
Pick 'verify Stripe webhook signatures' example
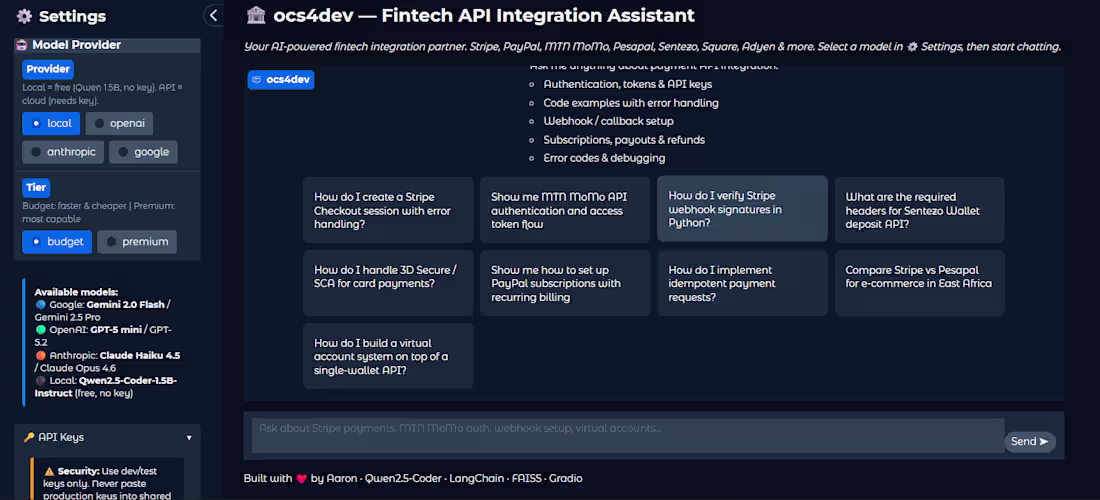point(742,208)
